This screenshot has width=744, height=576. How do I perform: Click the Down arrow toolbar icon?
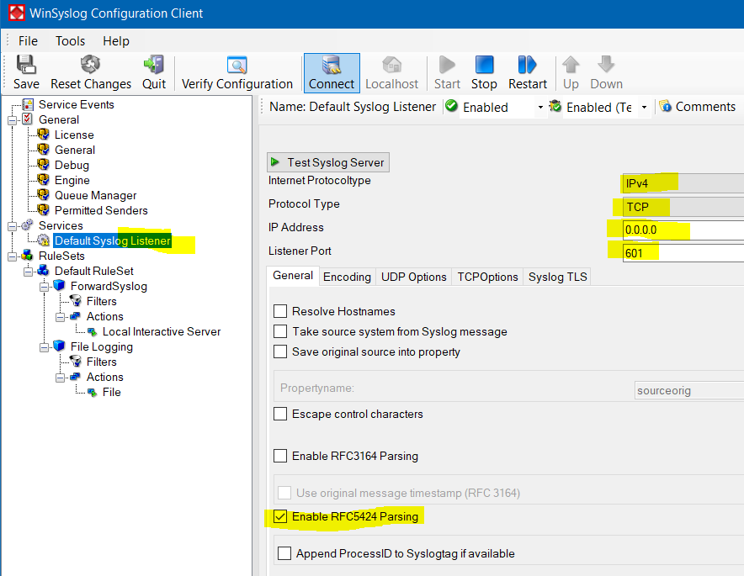pos(606,65)
